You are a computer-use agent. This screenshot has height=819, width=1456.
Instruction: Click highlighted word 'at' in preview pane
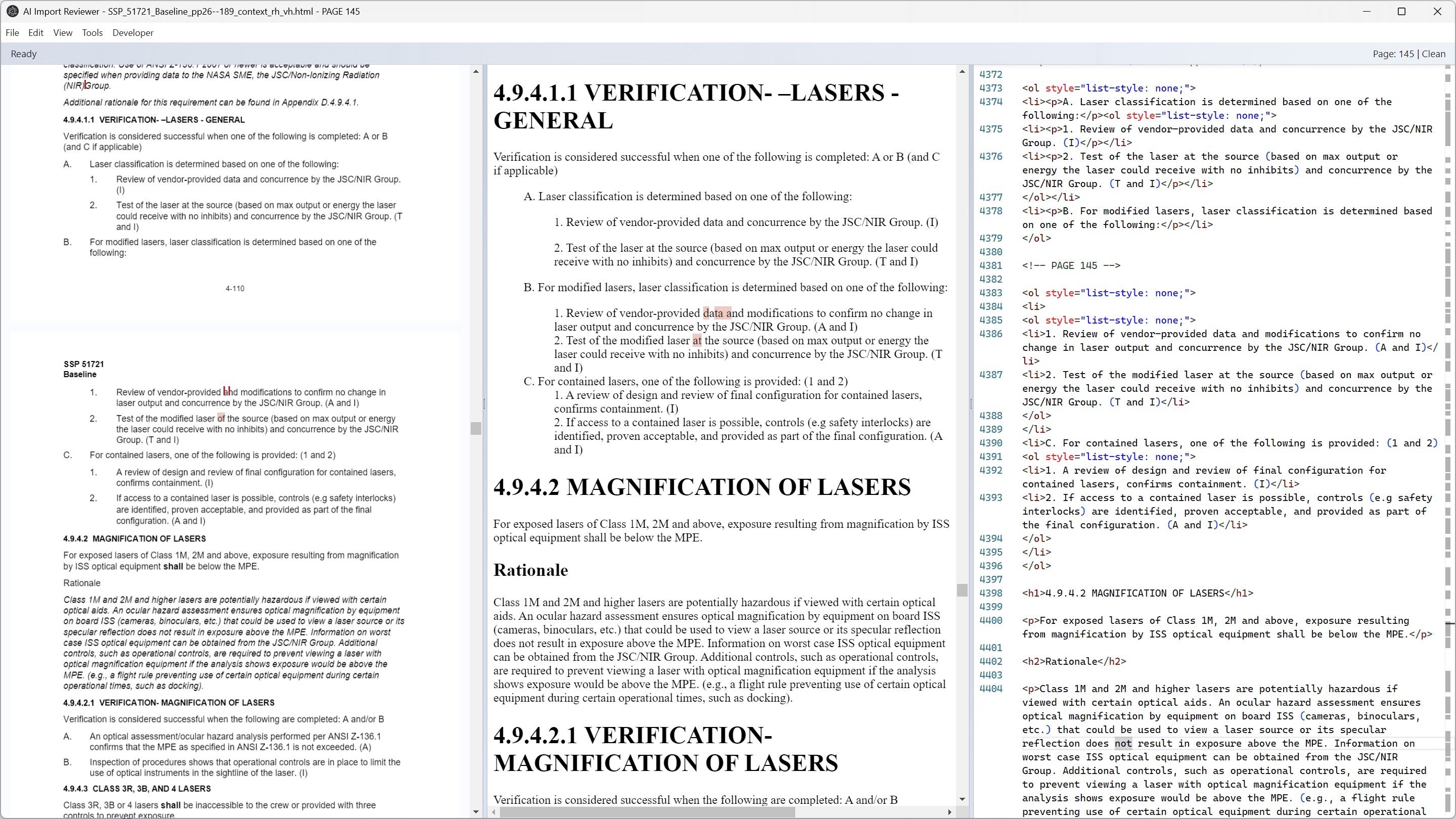(697, 340)
